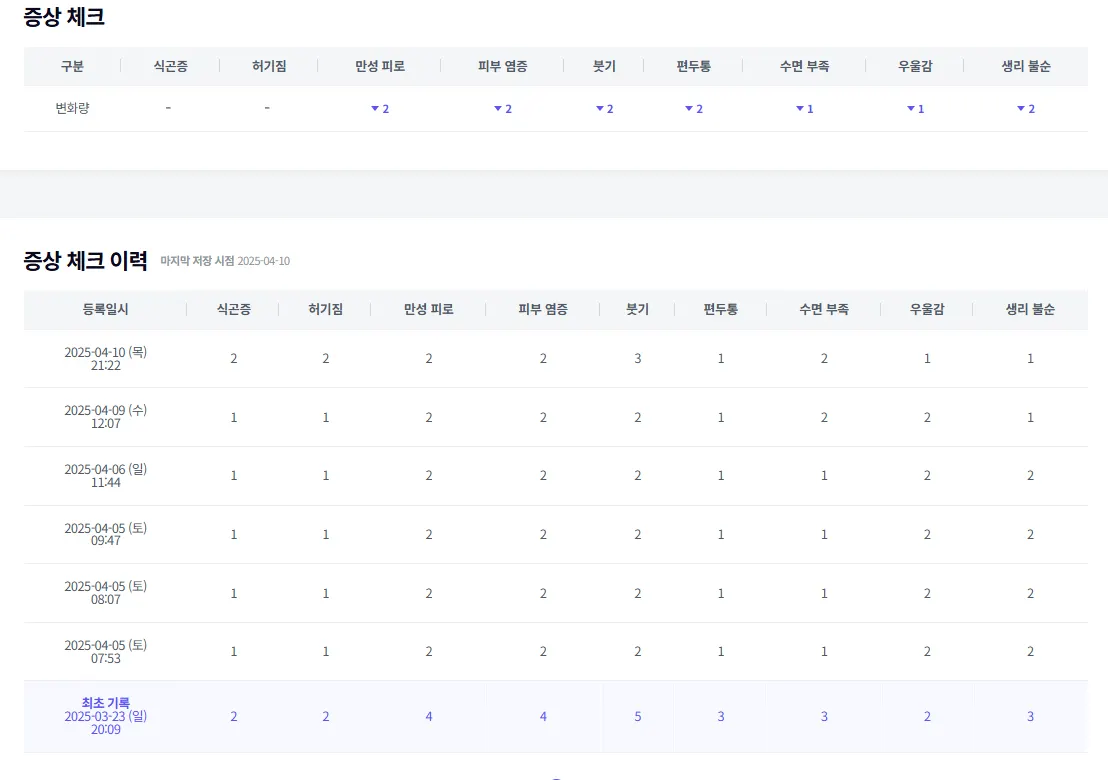Click the decrease arrow for 피부 염증 change
Screen dimensions: 1108x780
497,108
